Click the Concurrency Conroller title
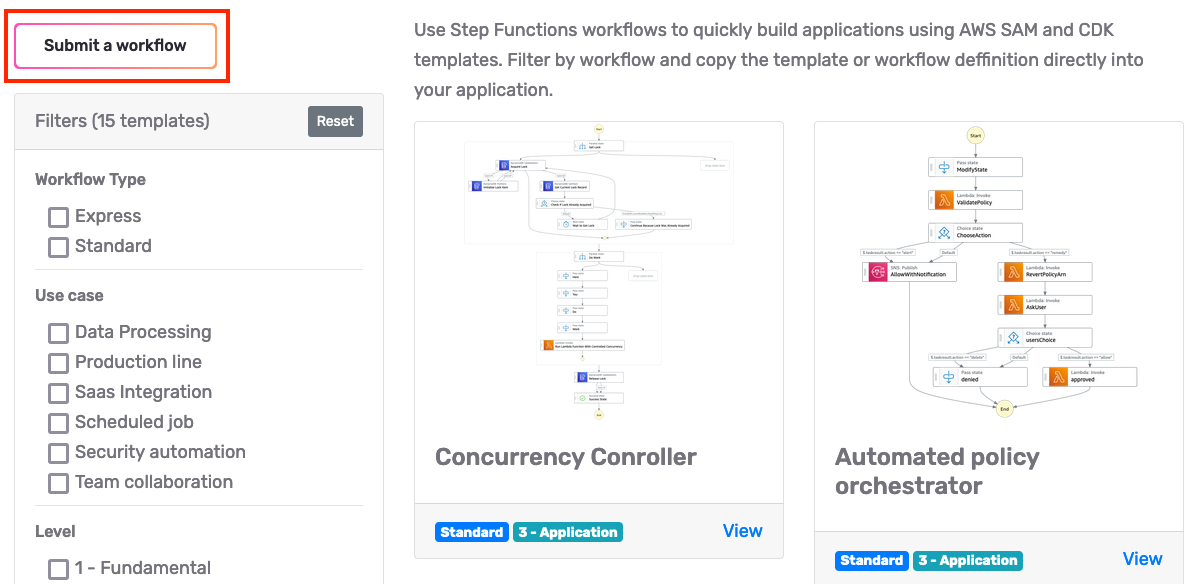Image resolution: width=1192 pixels, height=584 pixels. [566, 457]
